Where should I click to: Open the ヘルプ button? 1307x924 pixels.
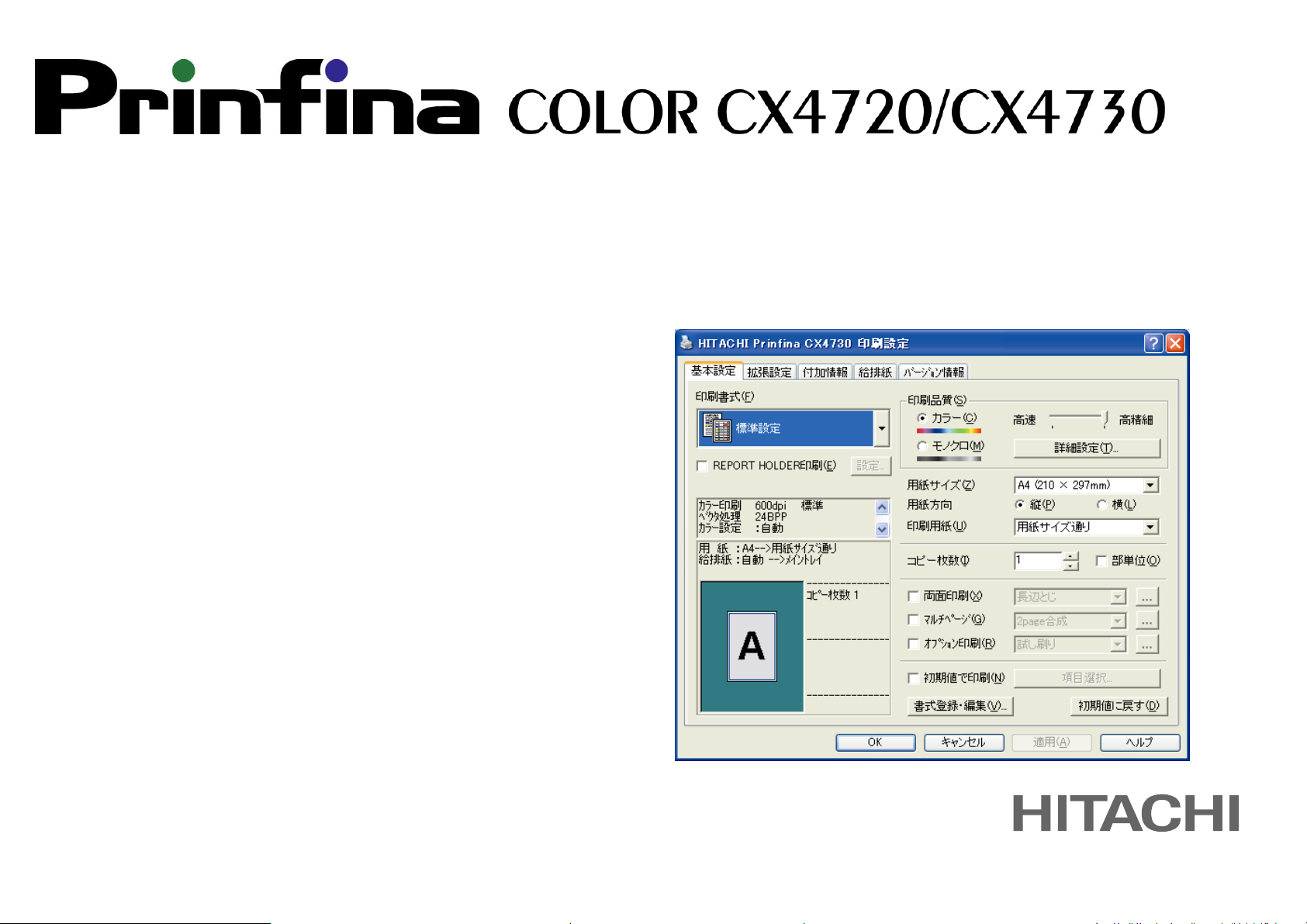(x=1140, y=742)
